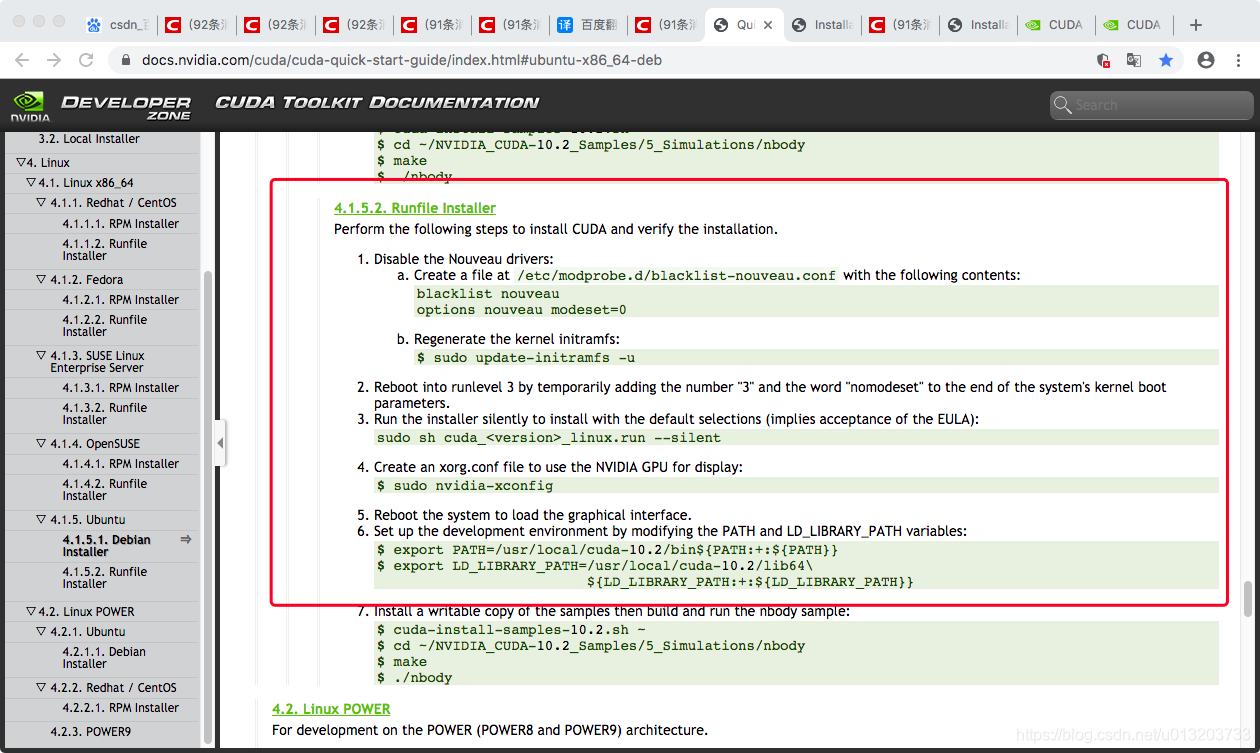Viewport: 1260px width, 753px height.
Task: Collapse the '4. Linux' tree section
Action: tap(22, 161)
